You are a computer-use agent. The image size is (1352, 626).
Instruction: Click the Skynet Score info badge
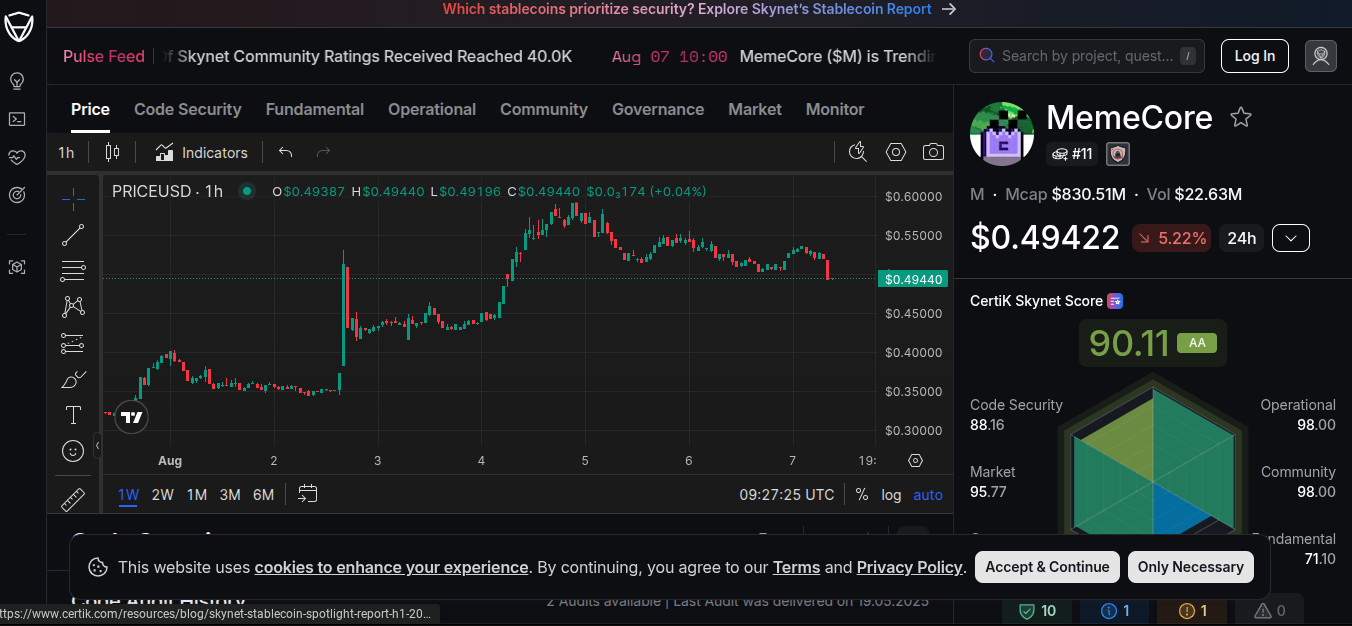point(1115,301)
